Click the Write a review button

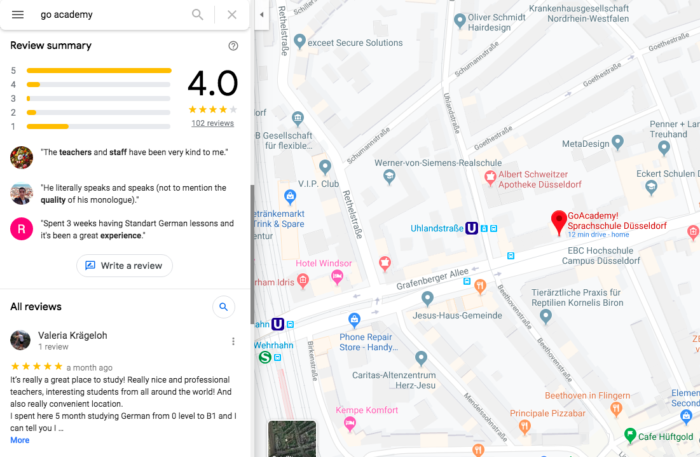pos(124,266)
